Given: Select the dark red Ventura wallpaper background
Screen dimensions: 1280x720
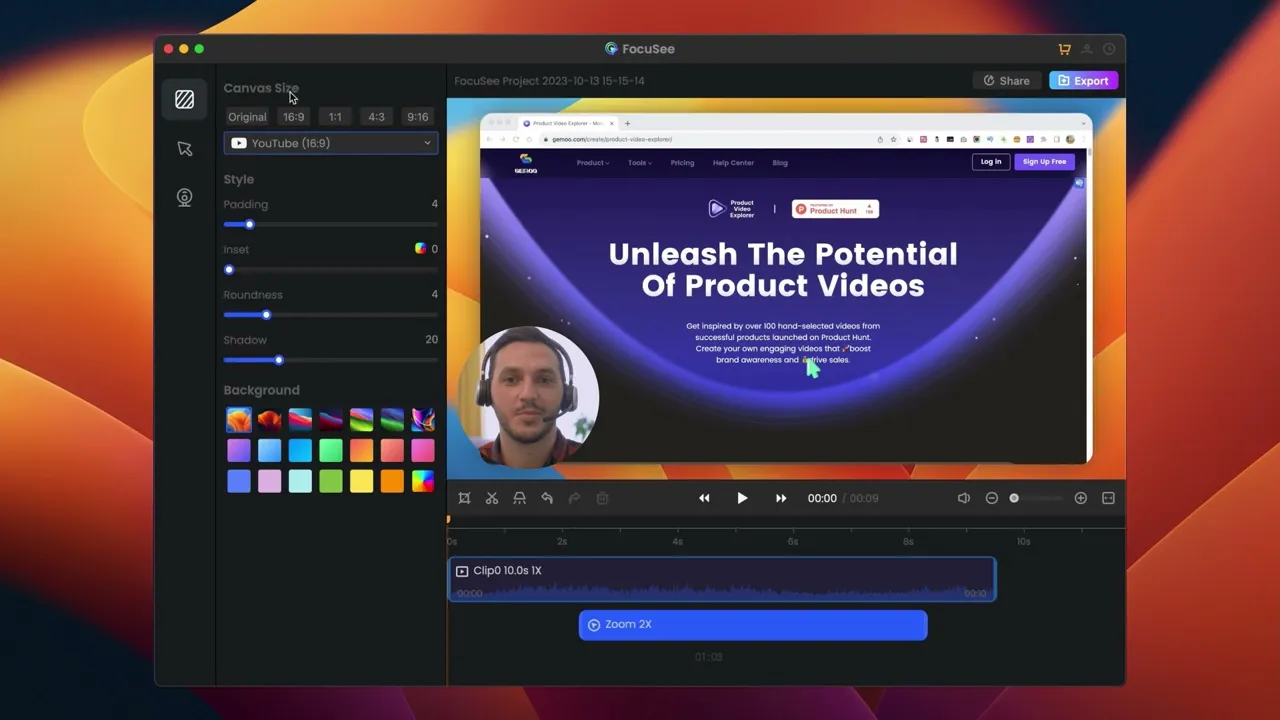Looking at the screenshot, I should point(269,420).
